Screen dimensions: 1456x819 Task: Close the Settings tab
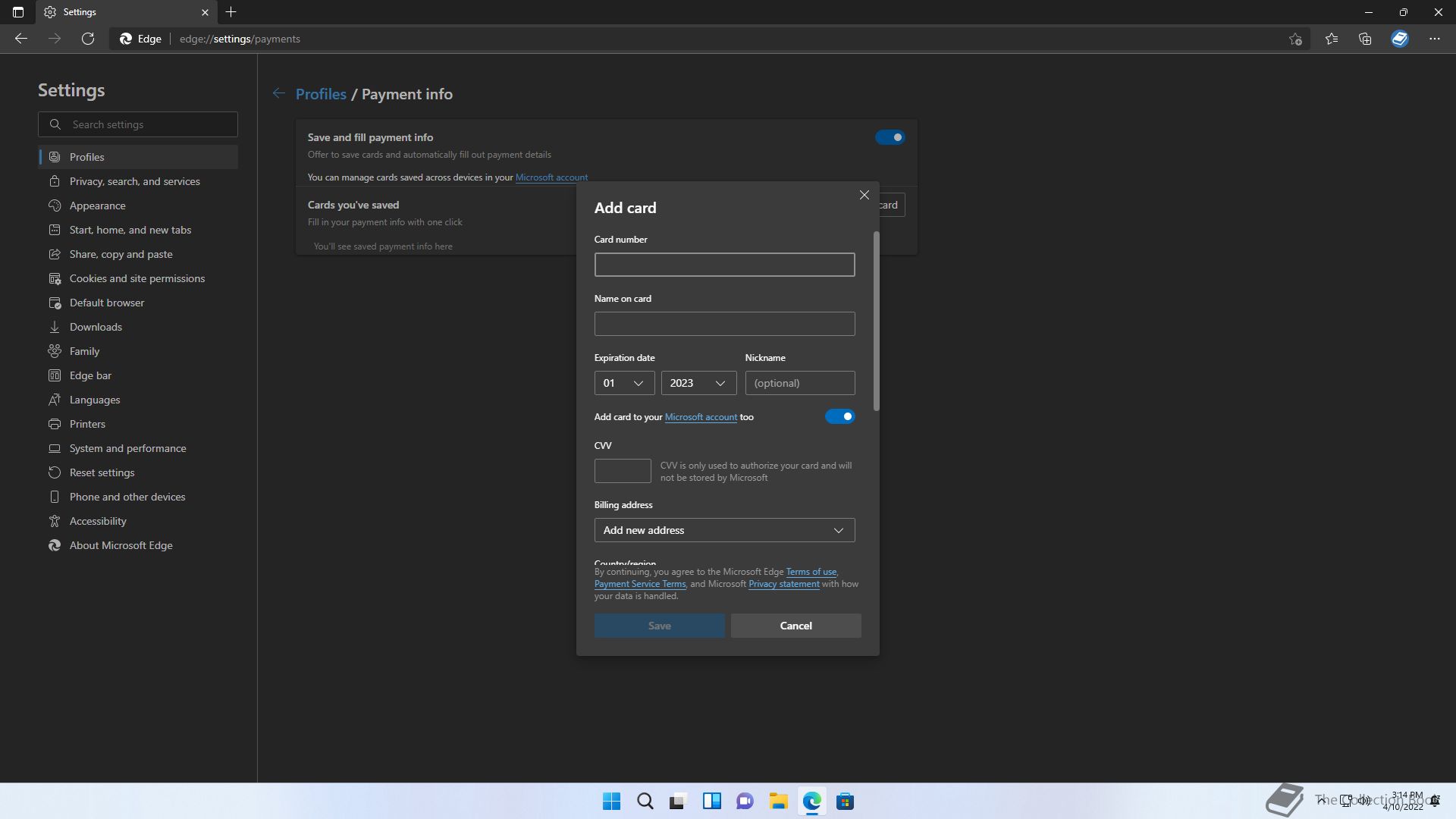pyautogui.click(x=205, y=12)
